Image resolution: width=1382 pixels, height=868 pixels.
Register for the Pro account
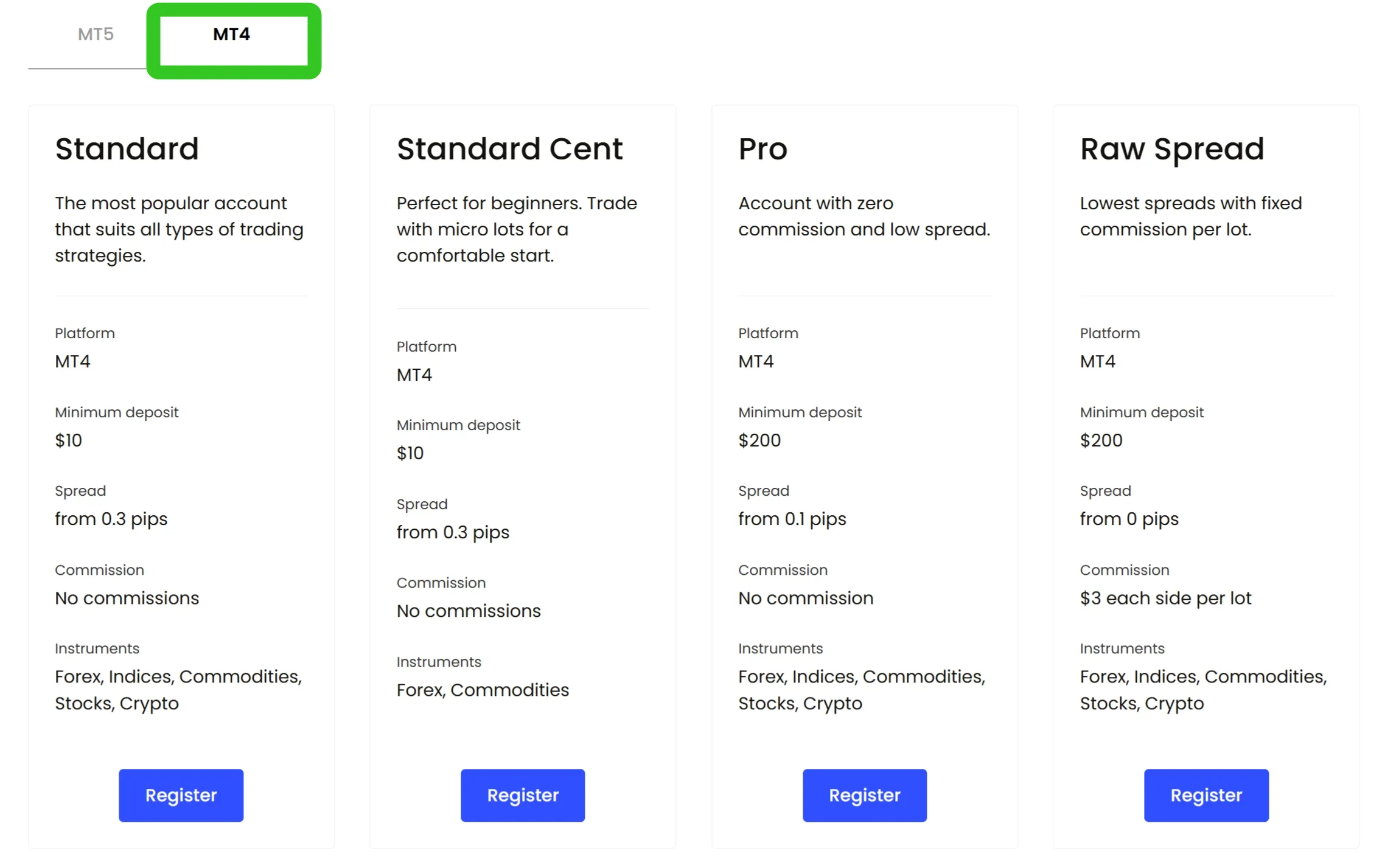[865, 795]
